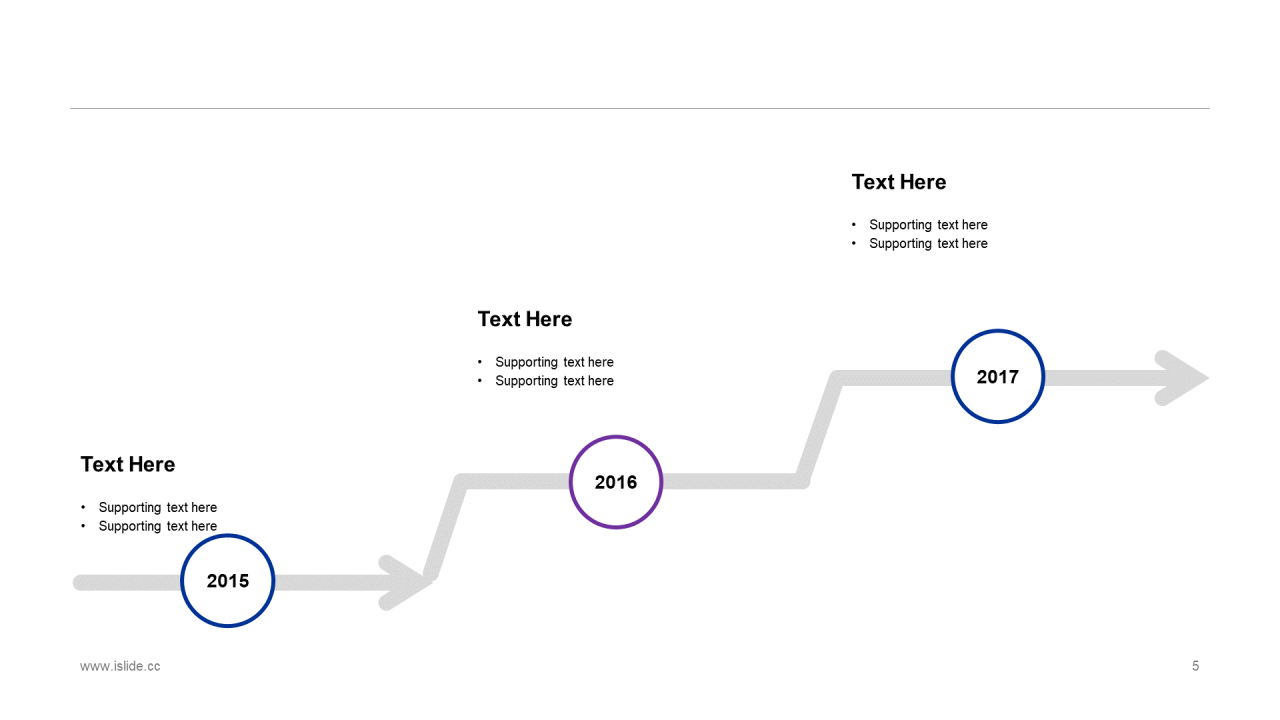The width and height of the screenshot is (1280, 720).
Task: Select the purple 2016 circle marker
Action: [x=616, y=482]
